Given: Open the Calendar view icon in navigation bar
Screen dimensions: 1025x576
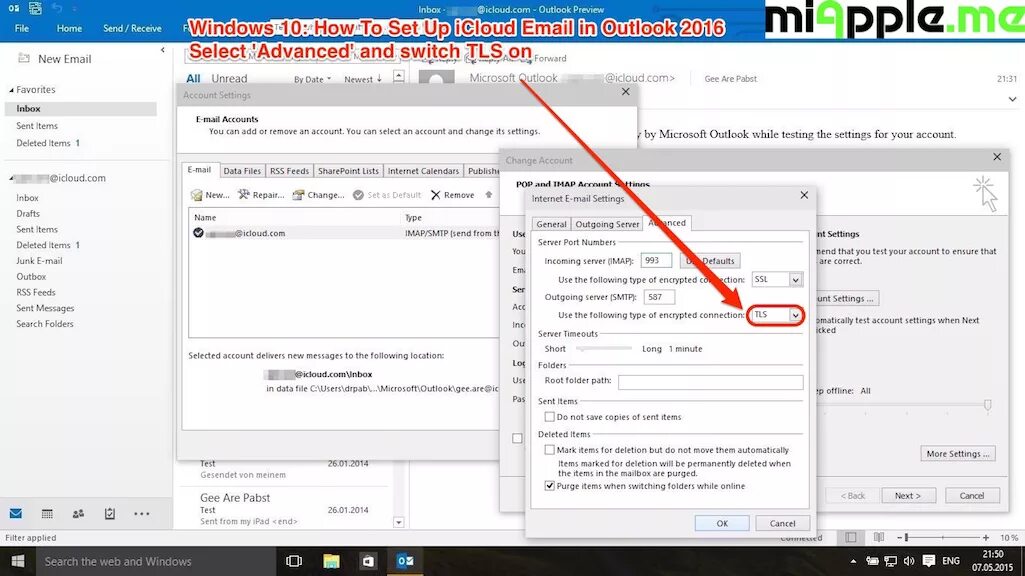Looking at the screenshot, I should [47, 514].
